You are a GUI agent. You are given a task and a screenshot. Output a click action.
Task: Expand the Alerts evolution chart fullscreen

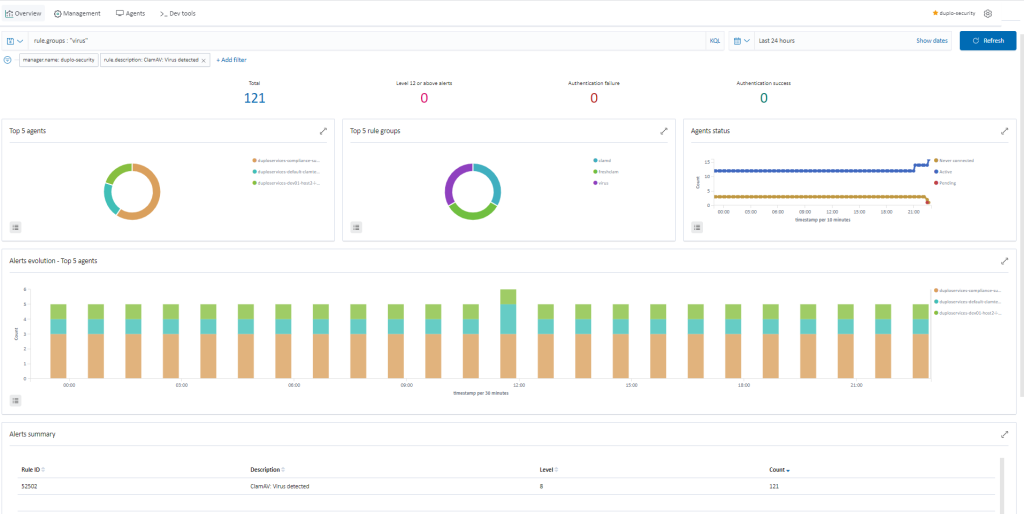coord(1004,260)
